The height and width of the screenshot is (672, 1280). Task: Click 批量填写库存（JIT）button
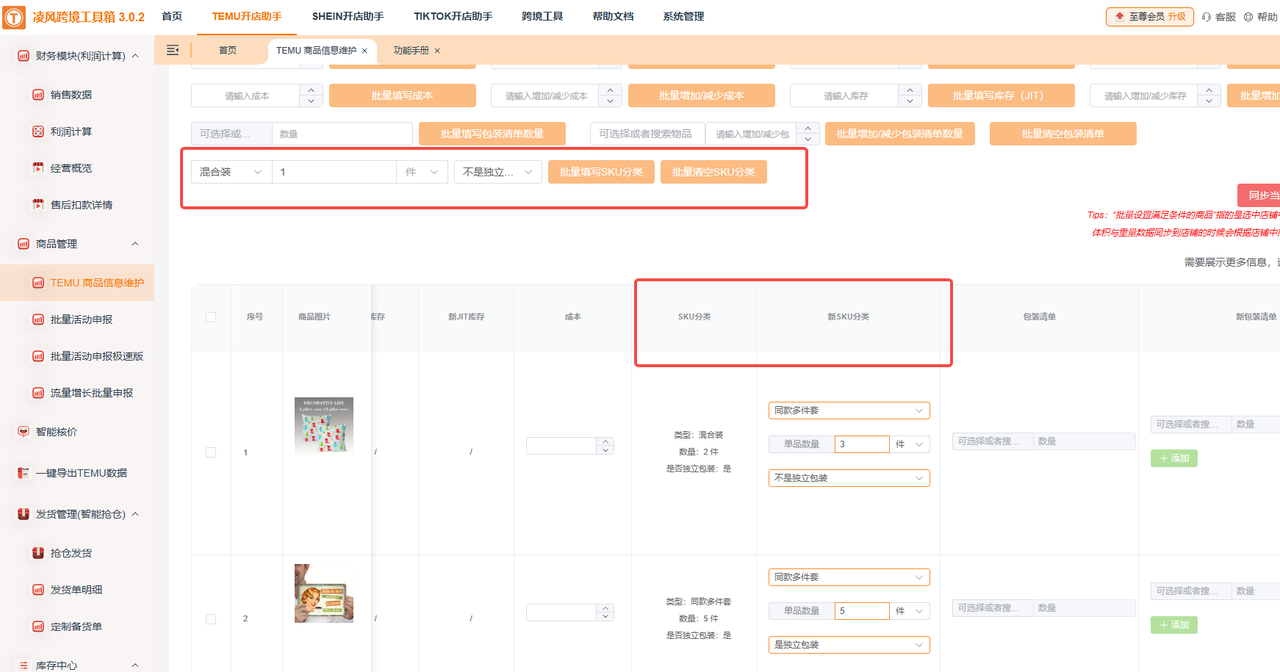pos(1001,95)
